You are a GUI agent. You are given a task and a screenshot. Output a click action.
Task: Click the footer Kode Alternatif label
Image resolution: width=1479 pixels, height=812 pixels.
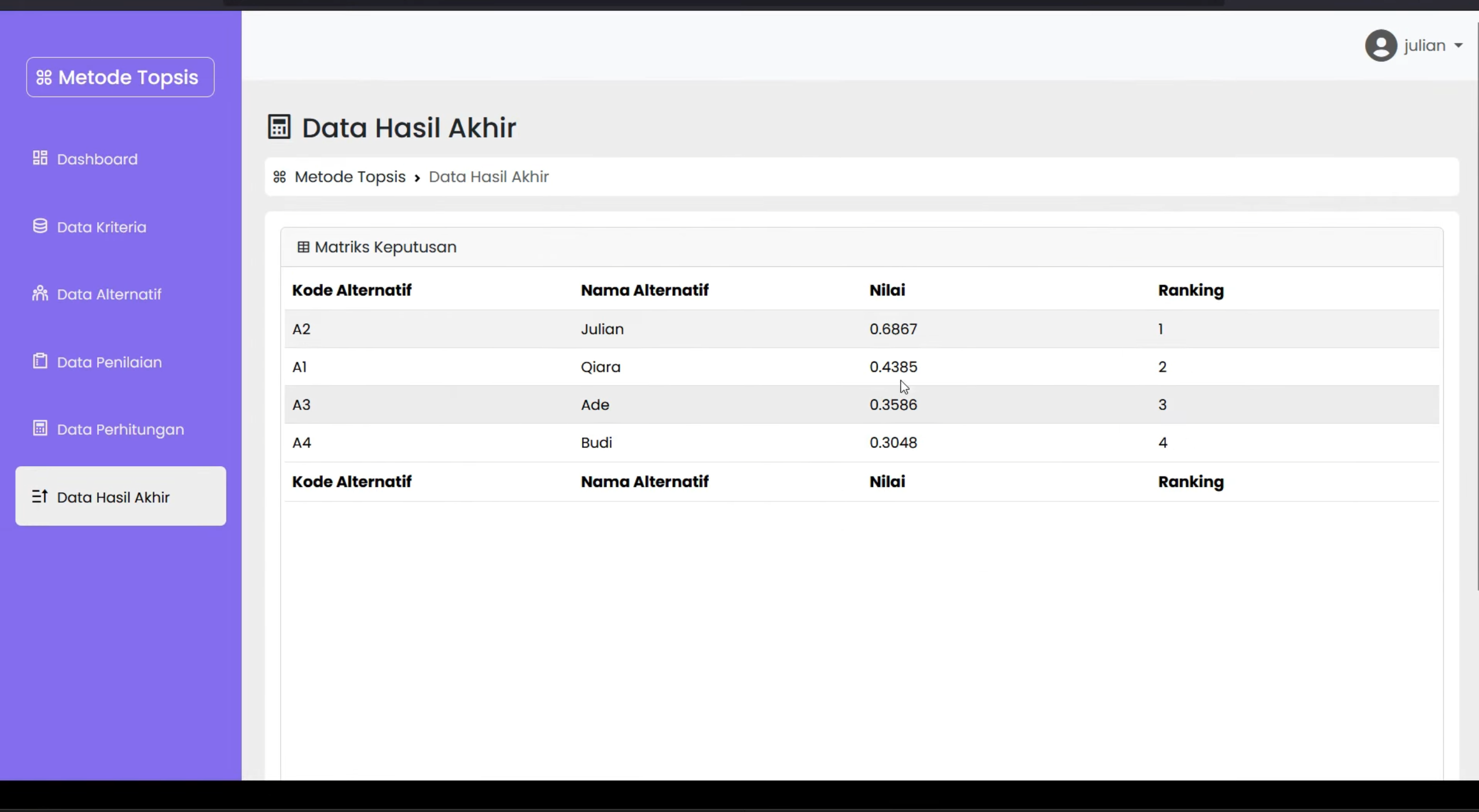pyautogui.click(x=352, y=482)
